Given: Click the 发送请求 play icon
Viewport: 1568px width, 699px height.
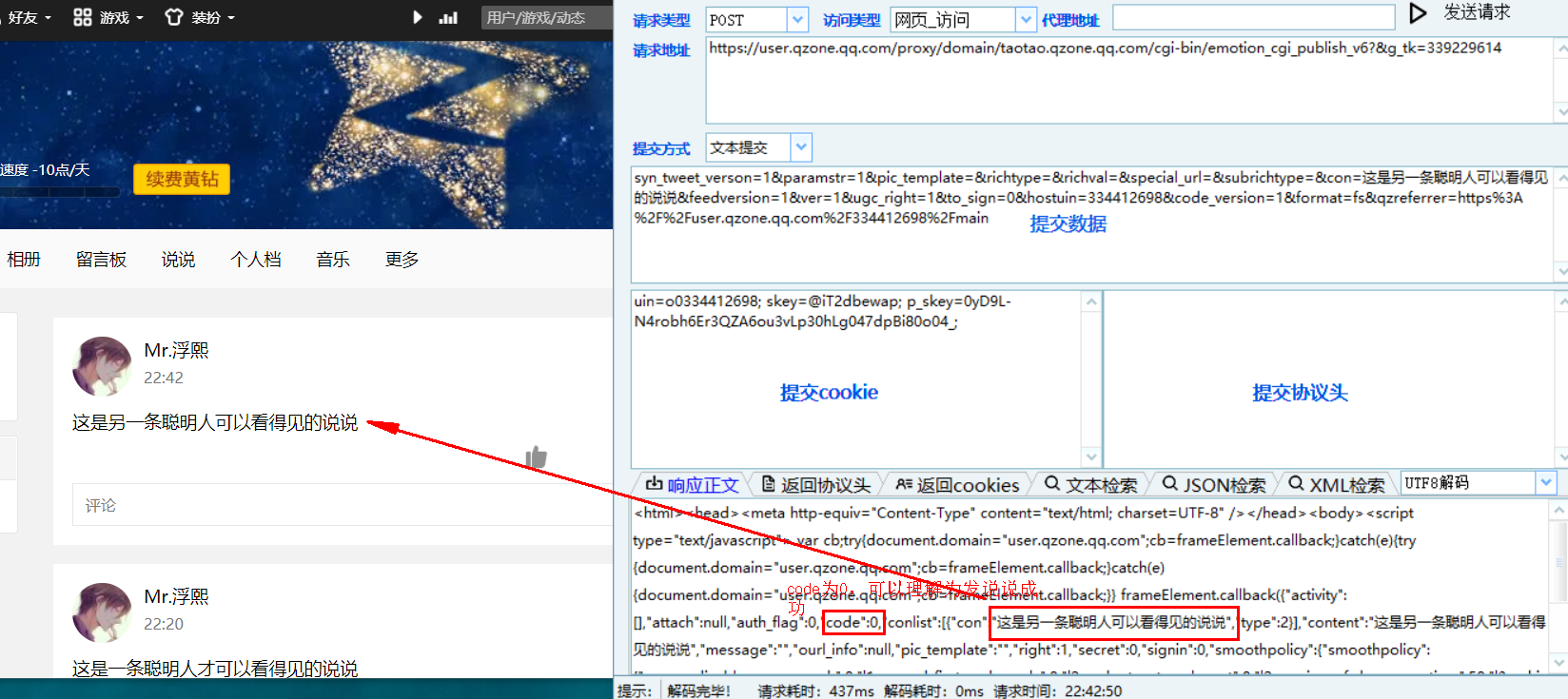Looking at the screenshot, I should click(1418, 13).
